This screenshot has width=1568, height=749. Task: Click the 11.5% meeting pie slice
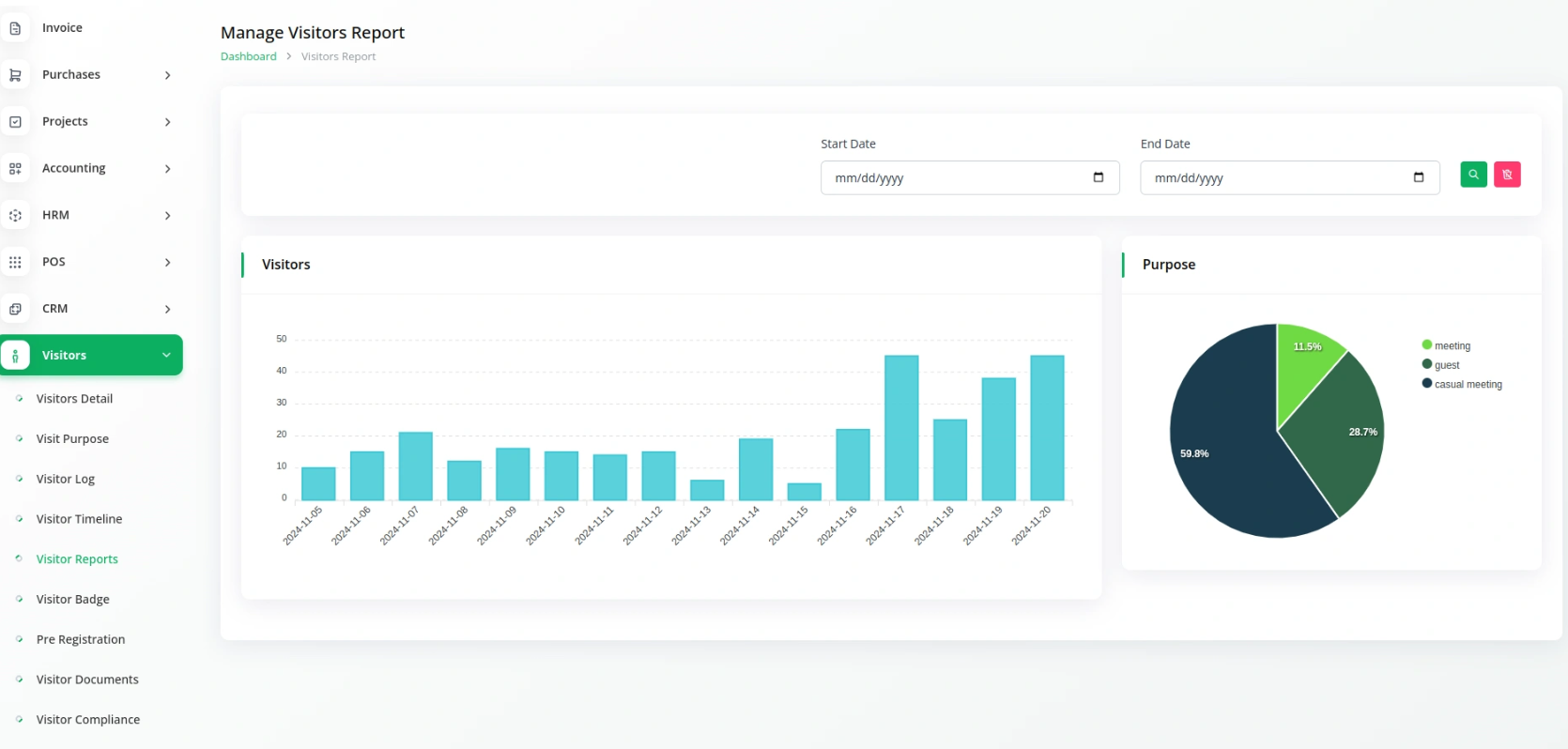tap(1305, 371)
